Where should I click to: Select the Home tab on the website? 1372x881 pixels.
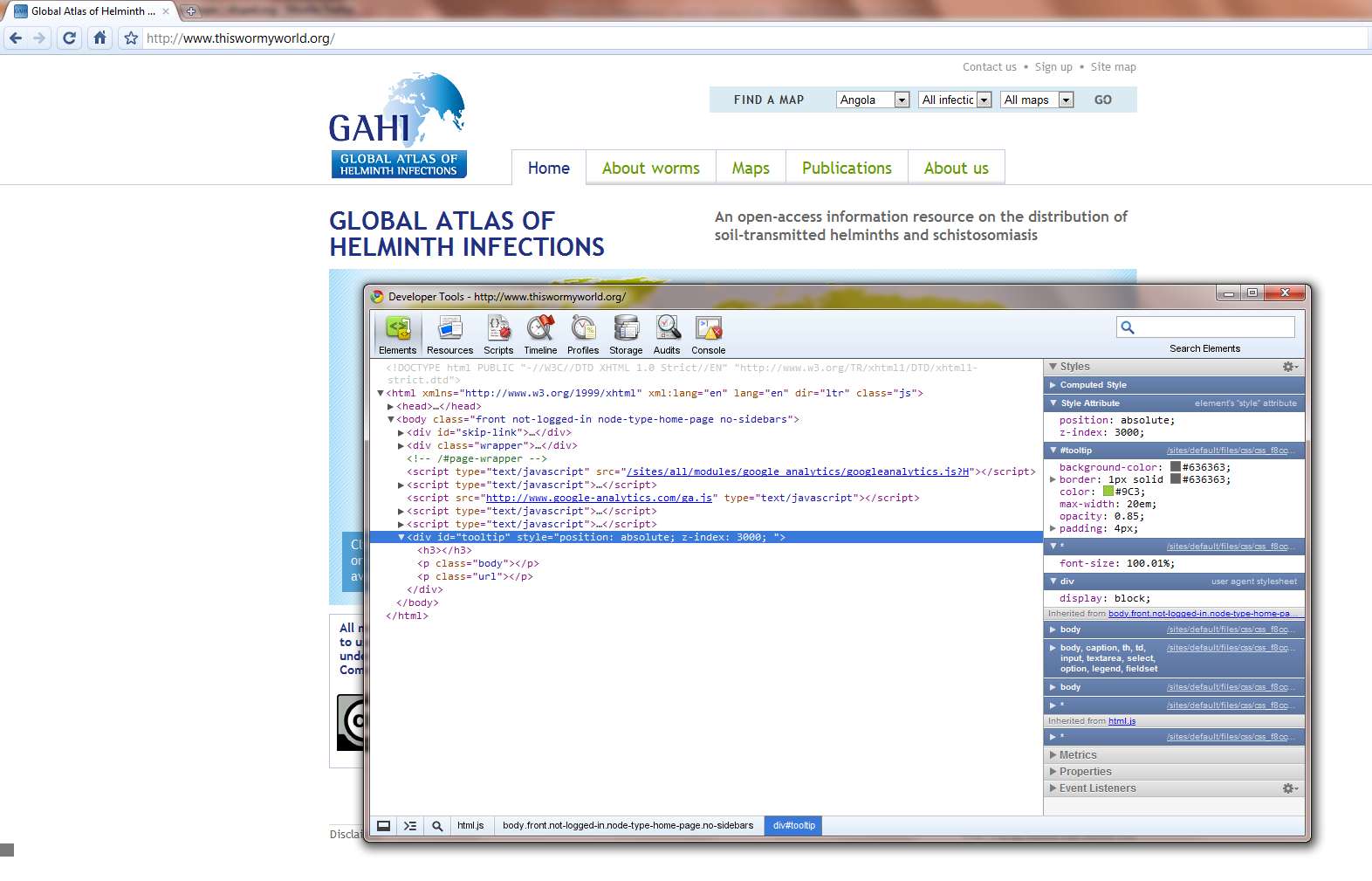(x=549, y=168)
